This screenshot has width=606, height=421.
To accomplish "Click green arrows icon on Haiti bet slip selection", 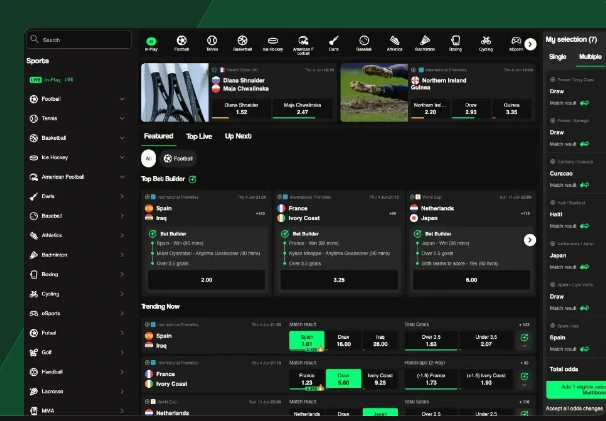I will click(584, 226).
